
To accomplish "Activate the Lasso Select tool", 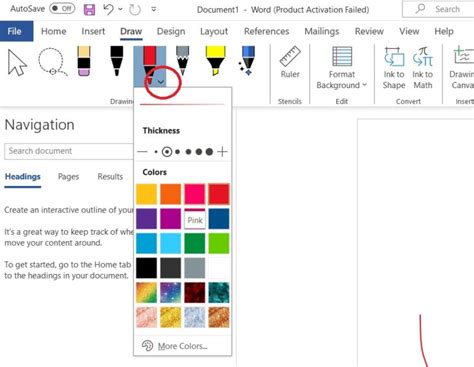I will 53,62.
